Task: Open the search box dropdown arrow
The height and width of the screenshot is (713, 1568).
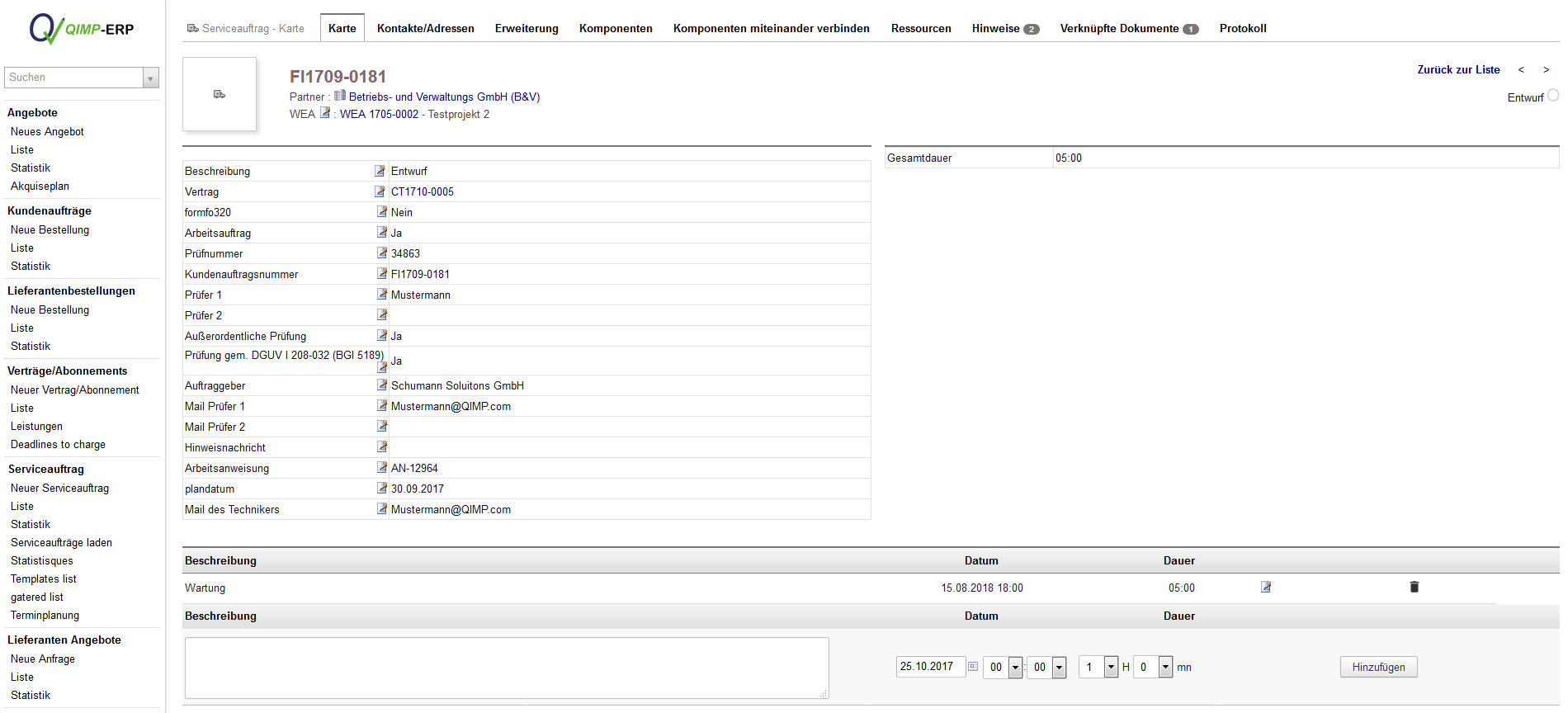Action: (x=150, y=78)
